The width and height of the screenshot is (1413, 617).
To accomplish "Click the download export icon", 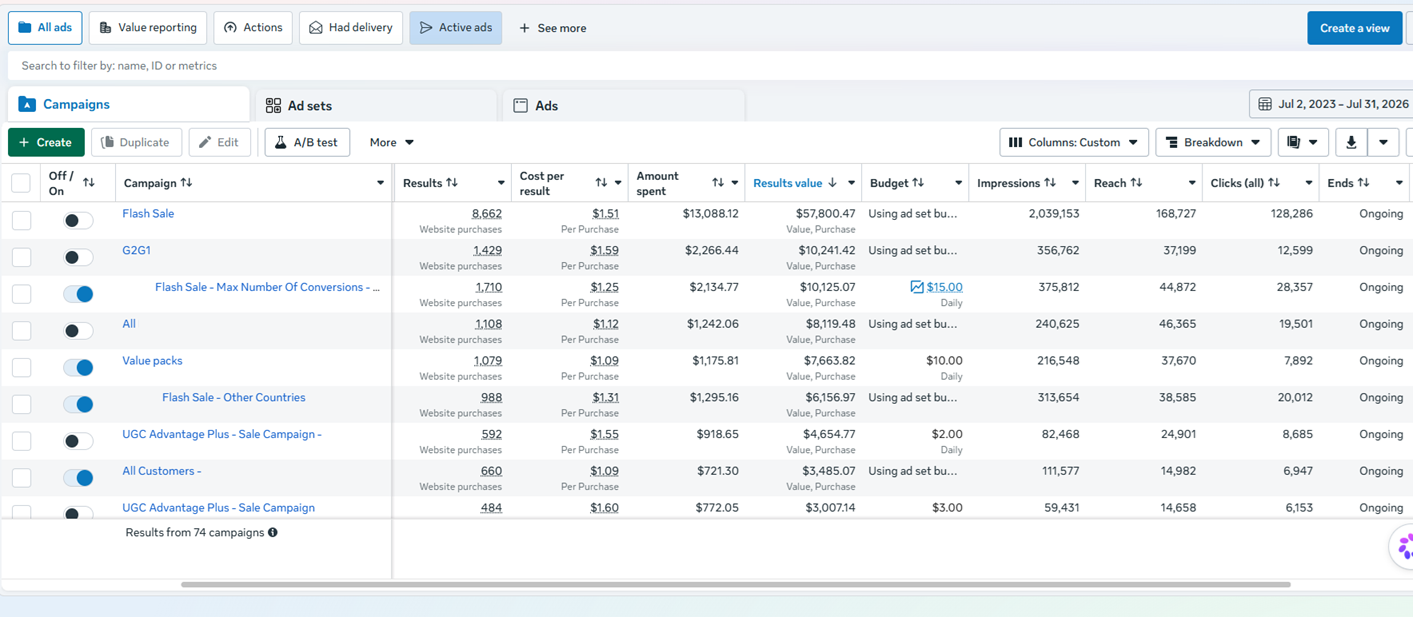I will click(x=1350, y=142).
